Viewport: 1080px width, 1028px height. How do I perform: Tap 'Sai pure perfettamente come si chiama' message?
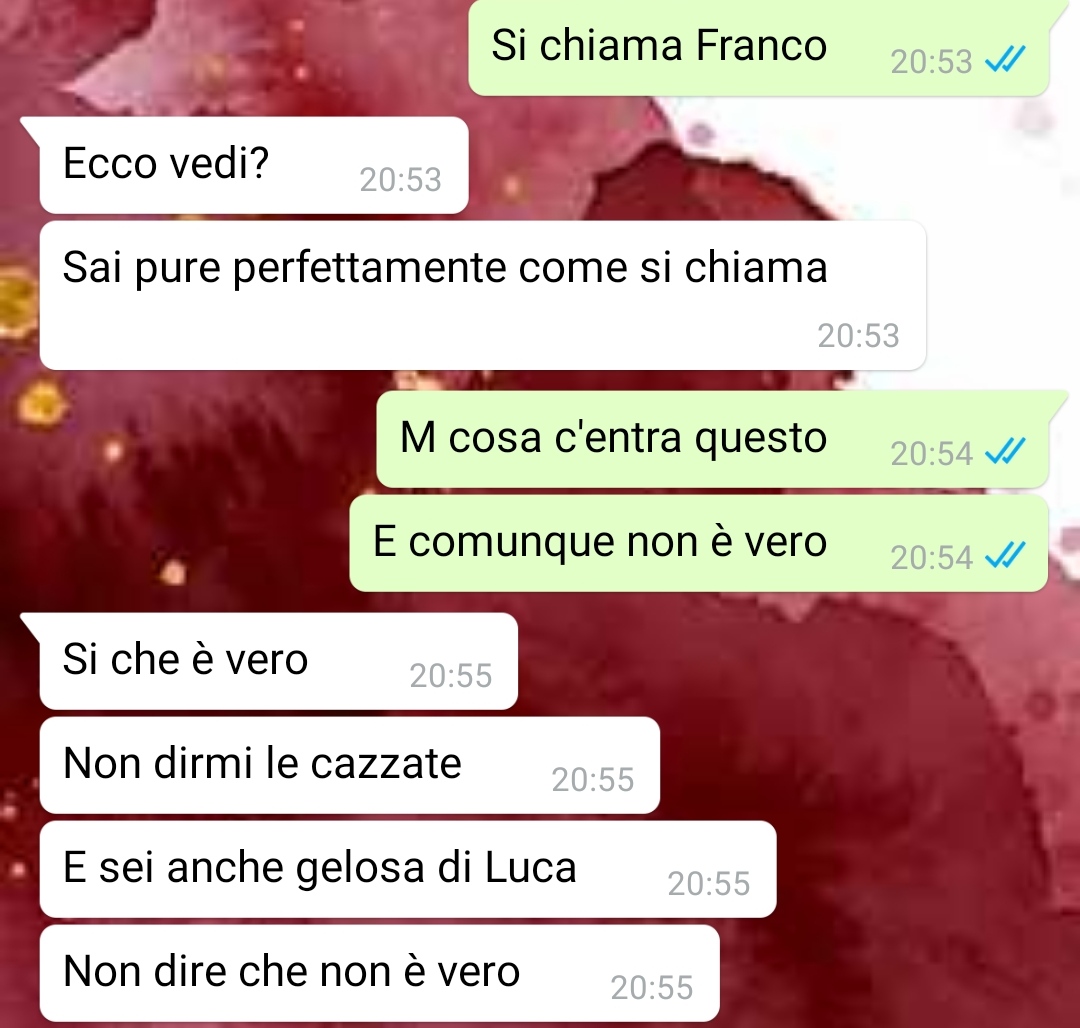coord(483,295)
